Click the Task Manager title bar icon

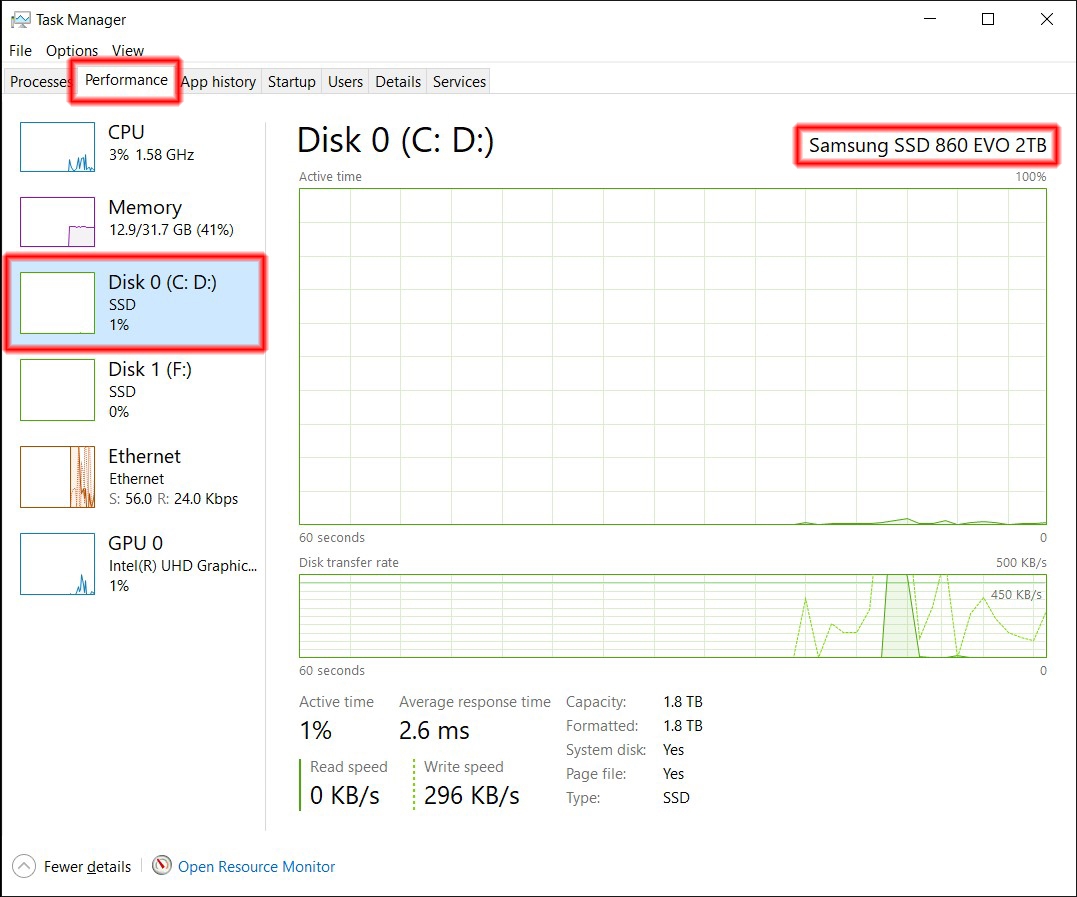point(20,19)
